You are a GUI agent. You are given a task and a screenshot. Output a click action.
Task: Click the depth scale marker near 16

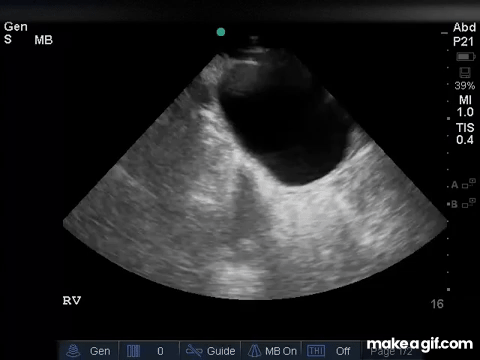click(449, 289)
